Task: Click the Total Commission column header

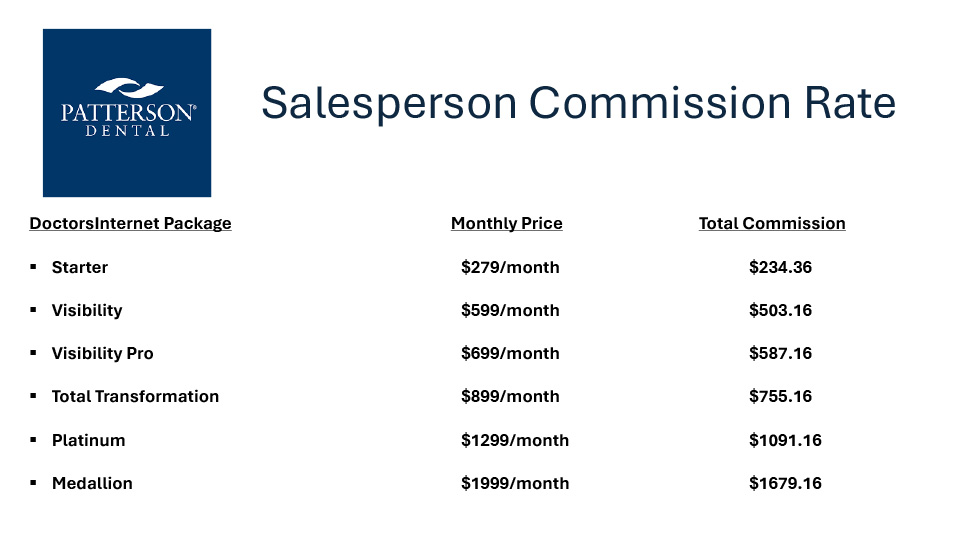Action: [x=772, y=223]
